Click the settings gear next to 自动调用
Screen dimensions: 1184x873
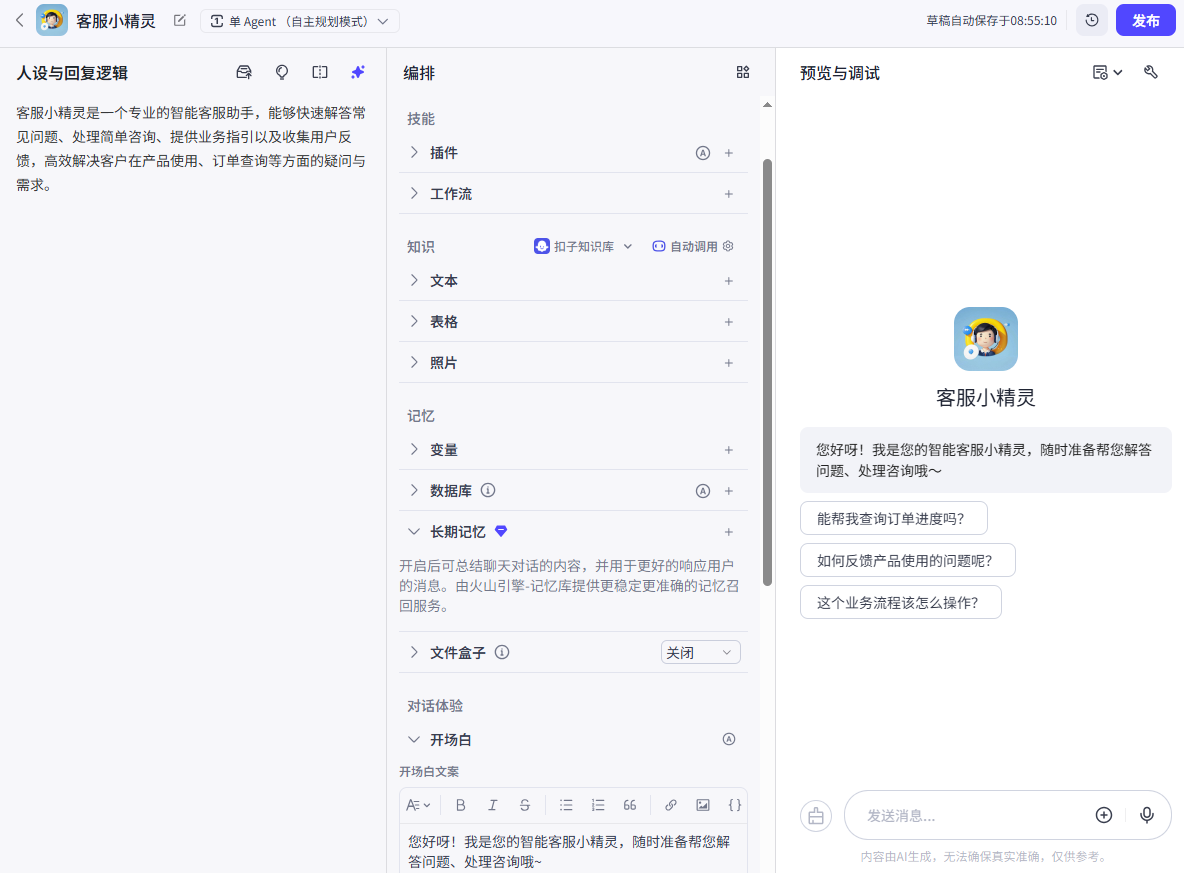[x=727, y=245]
